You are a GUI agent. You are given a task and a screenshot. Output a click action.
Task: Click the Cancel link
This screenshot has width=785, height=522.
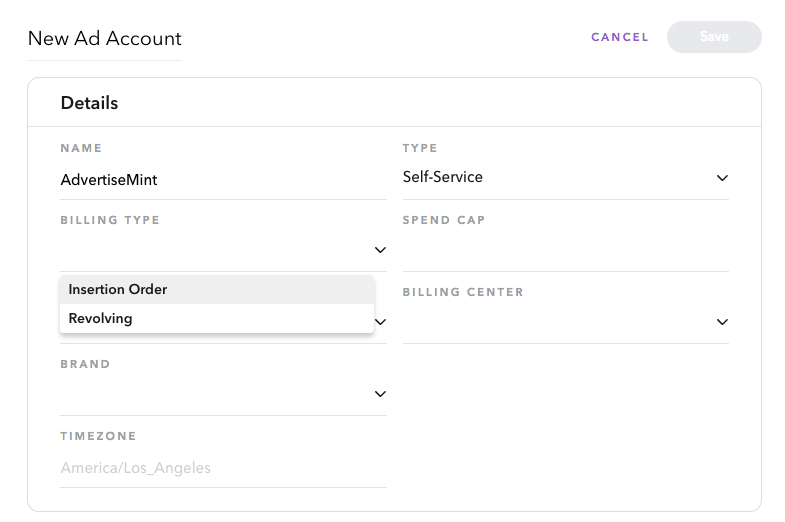(620, 37)
